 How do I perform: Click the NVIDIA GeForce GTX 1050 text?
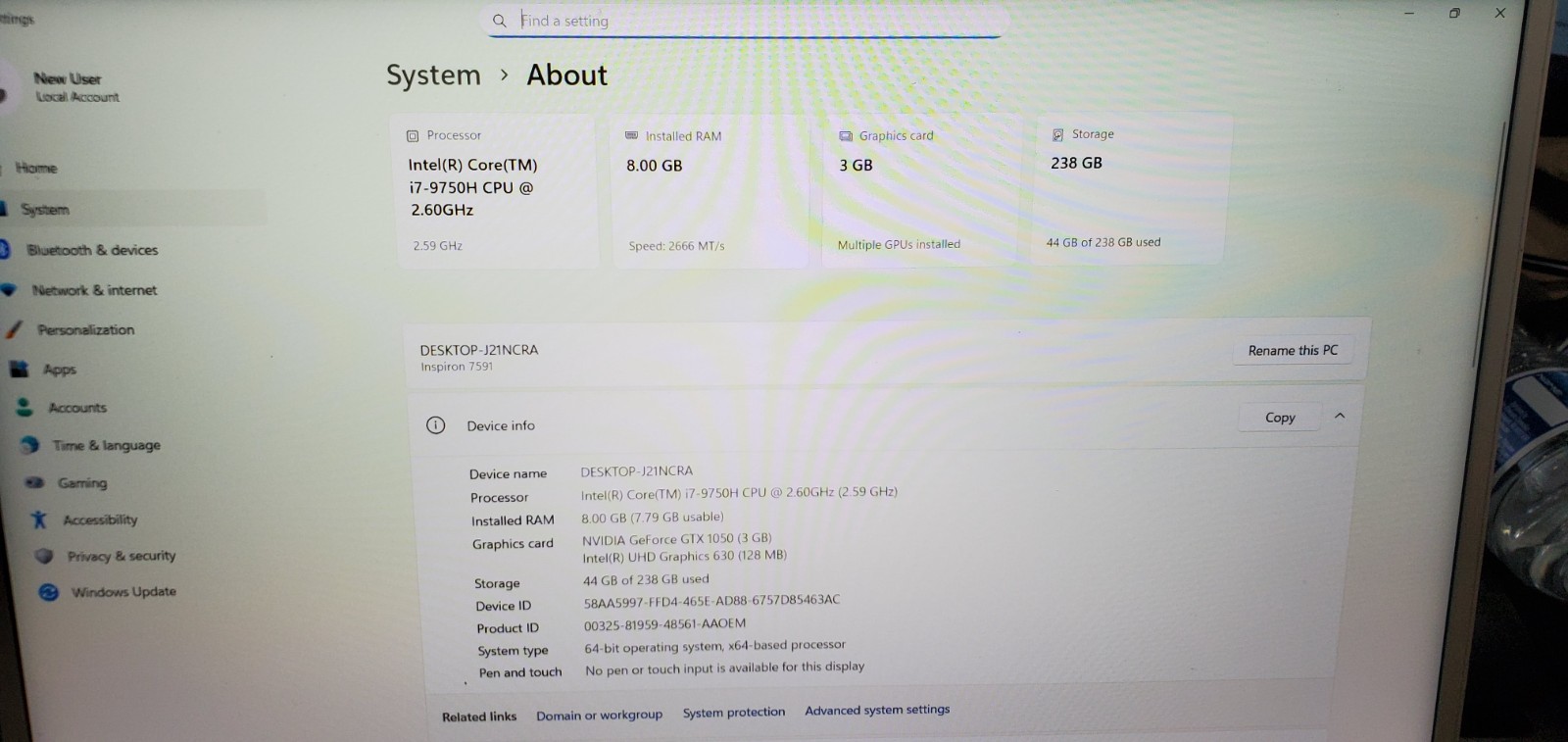tap(677, 539)
